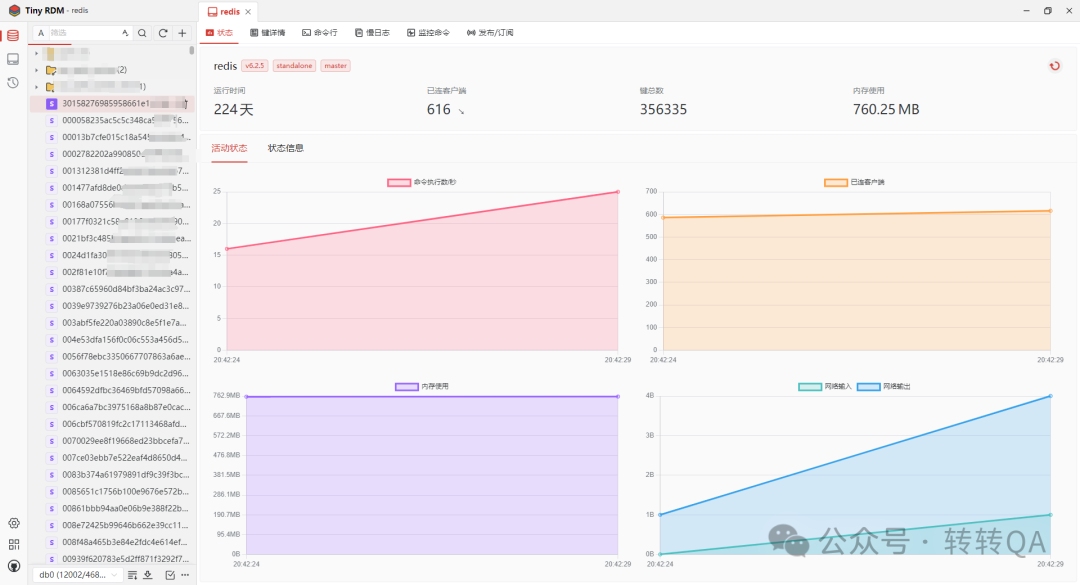Toggle the 已连客户端 legend series

pos(854,183)
